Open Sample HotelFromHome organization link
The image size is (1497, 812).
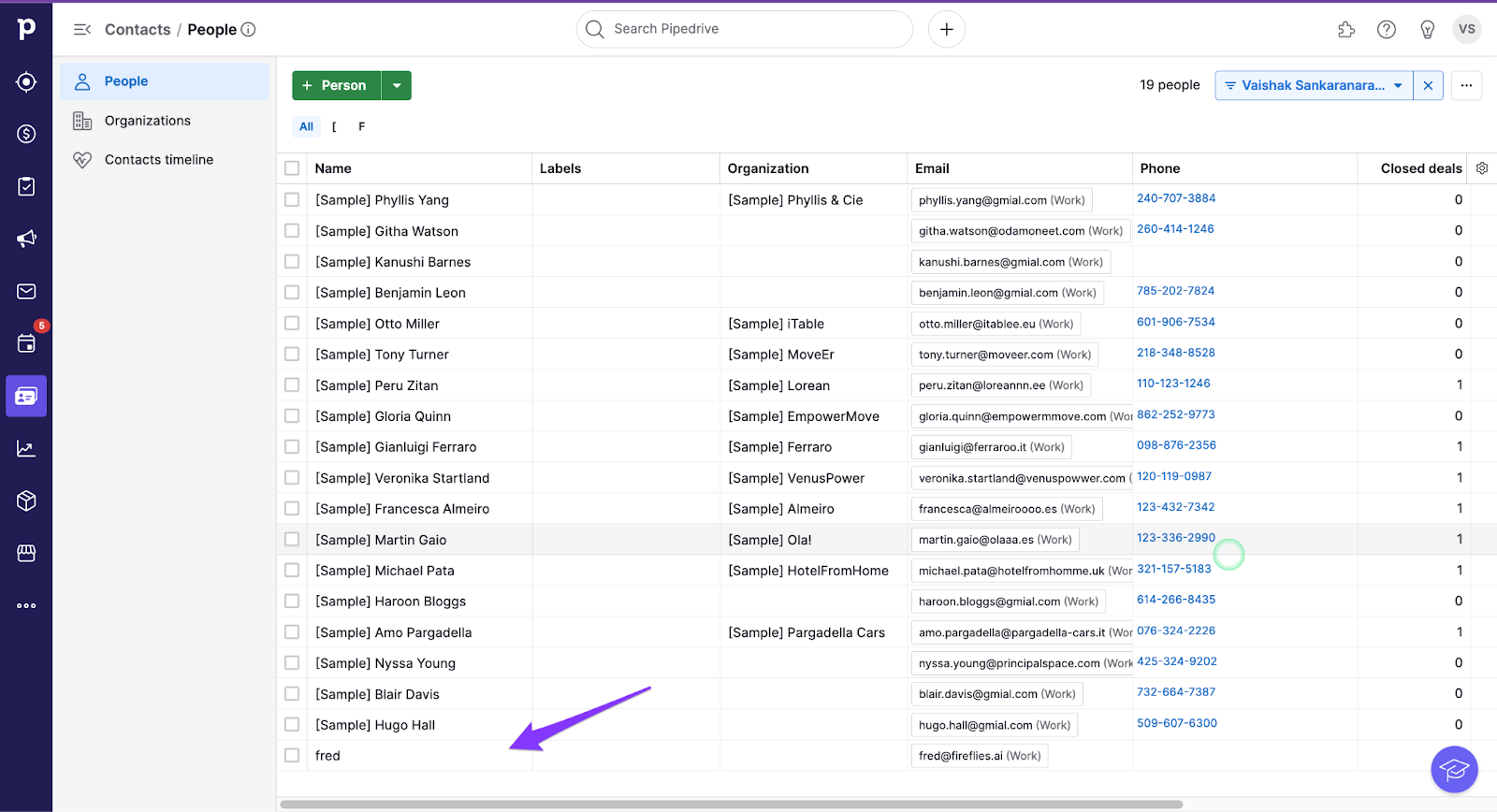click(x=808, y=571)
